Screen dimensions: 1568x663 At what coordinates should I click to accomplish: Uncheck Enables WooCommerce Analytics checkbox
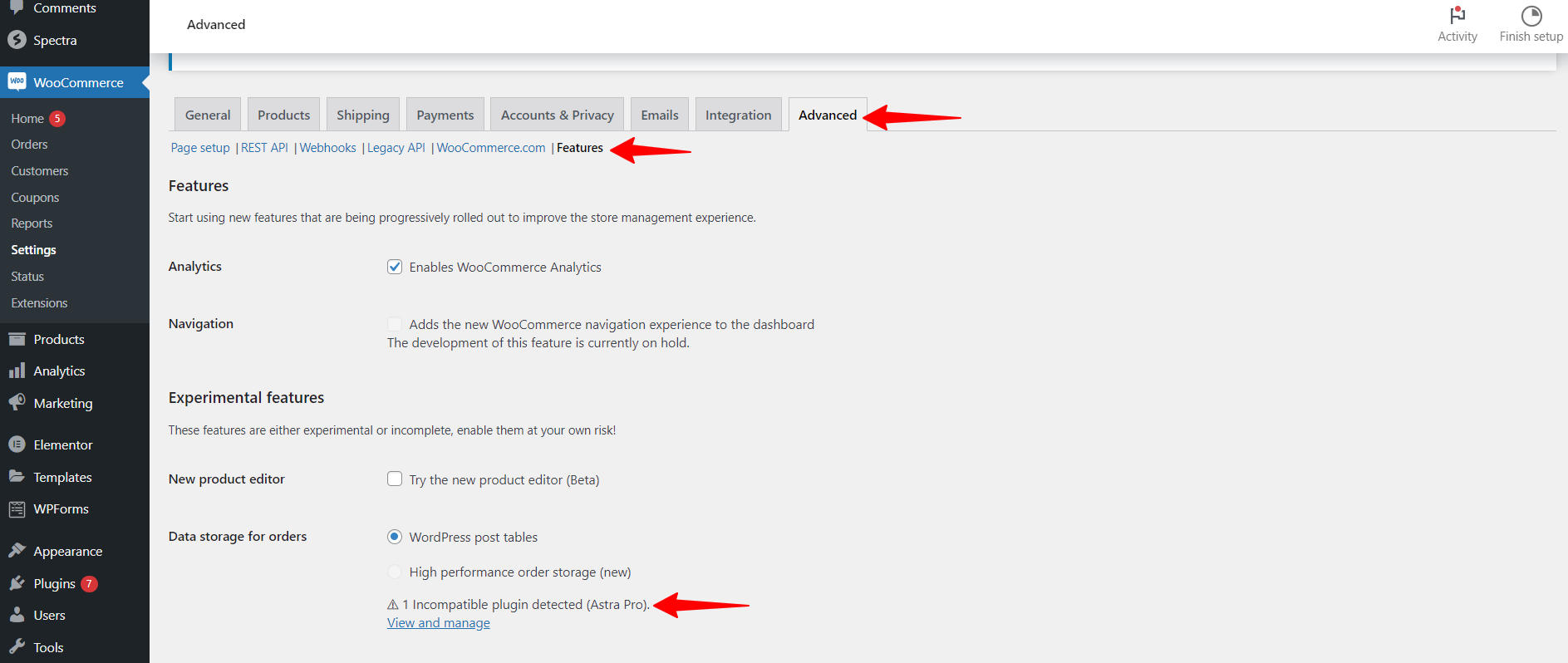click(x=395, y=267)
